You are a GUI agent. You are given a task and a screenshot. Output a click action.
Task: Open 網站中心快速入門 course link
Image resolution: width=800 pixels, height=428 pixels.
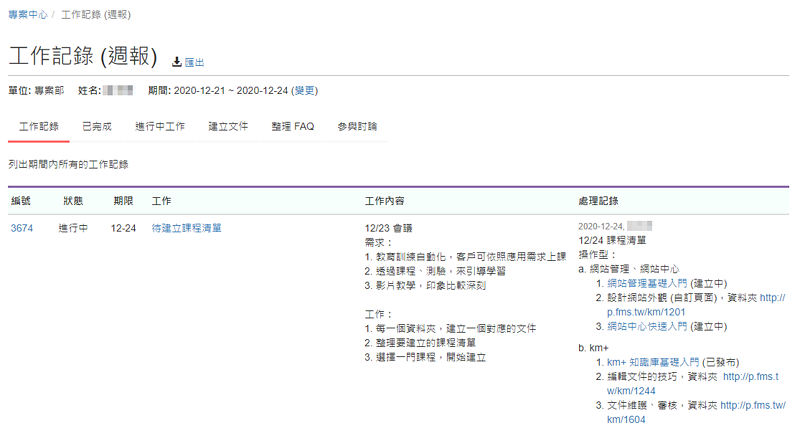pyautogui.click(x=648, y=326)
